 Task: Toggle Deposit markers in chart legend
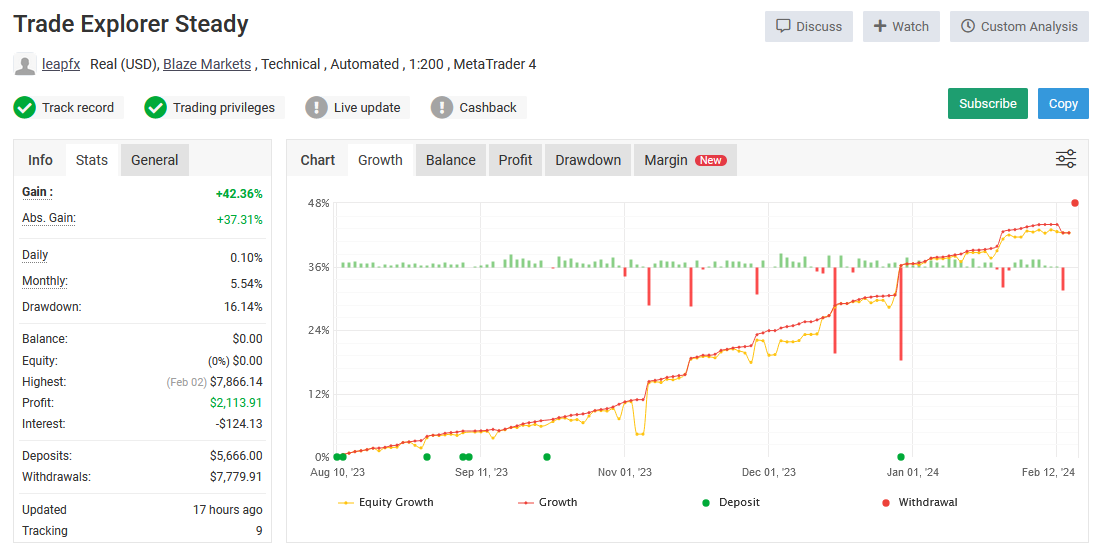coord(731,502)
